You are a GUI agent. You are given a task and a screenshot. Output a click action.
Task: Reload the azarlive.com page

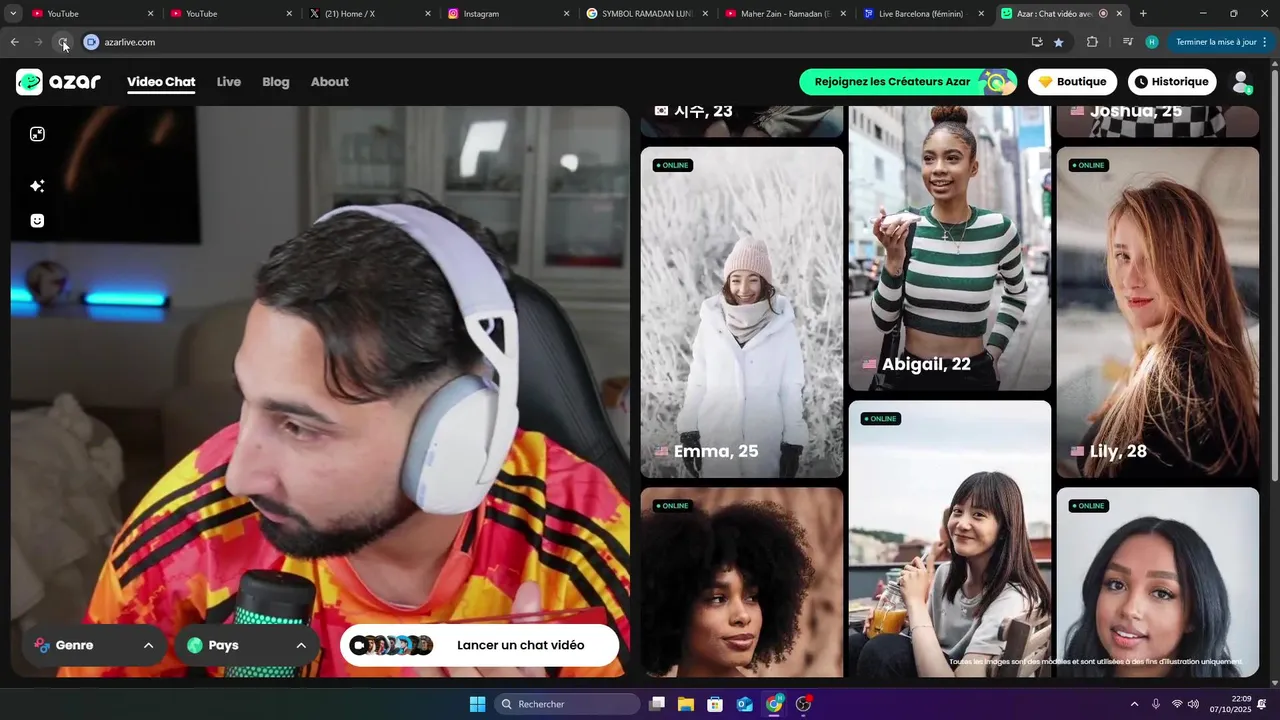[63, 42]
